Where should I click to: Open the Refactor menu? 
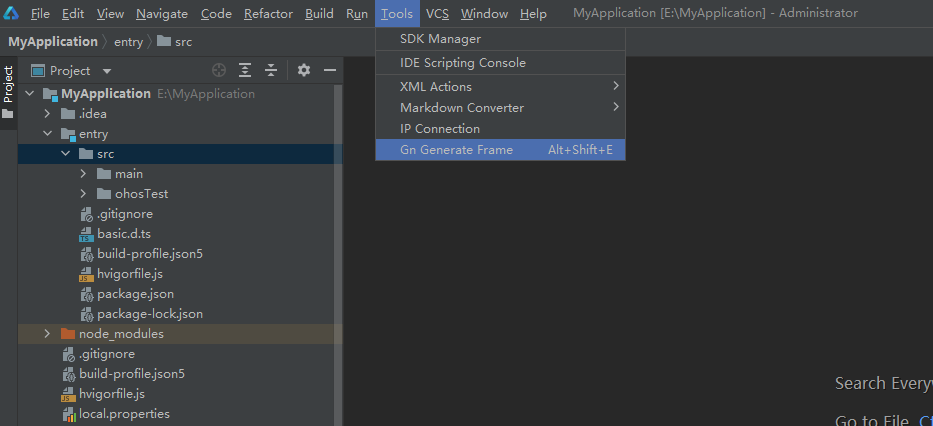[268, 14]
